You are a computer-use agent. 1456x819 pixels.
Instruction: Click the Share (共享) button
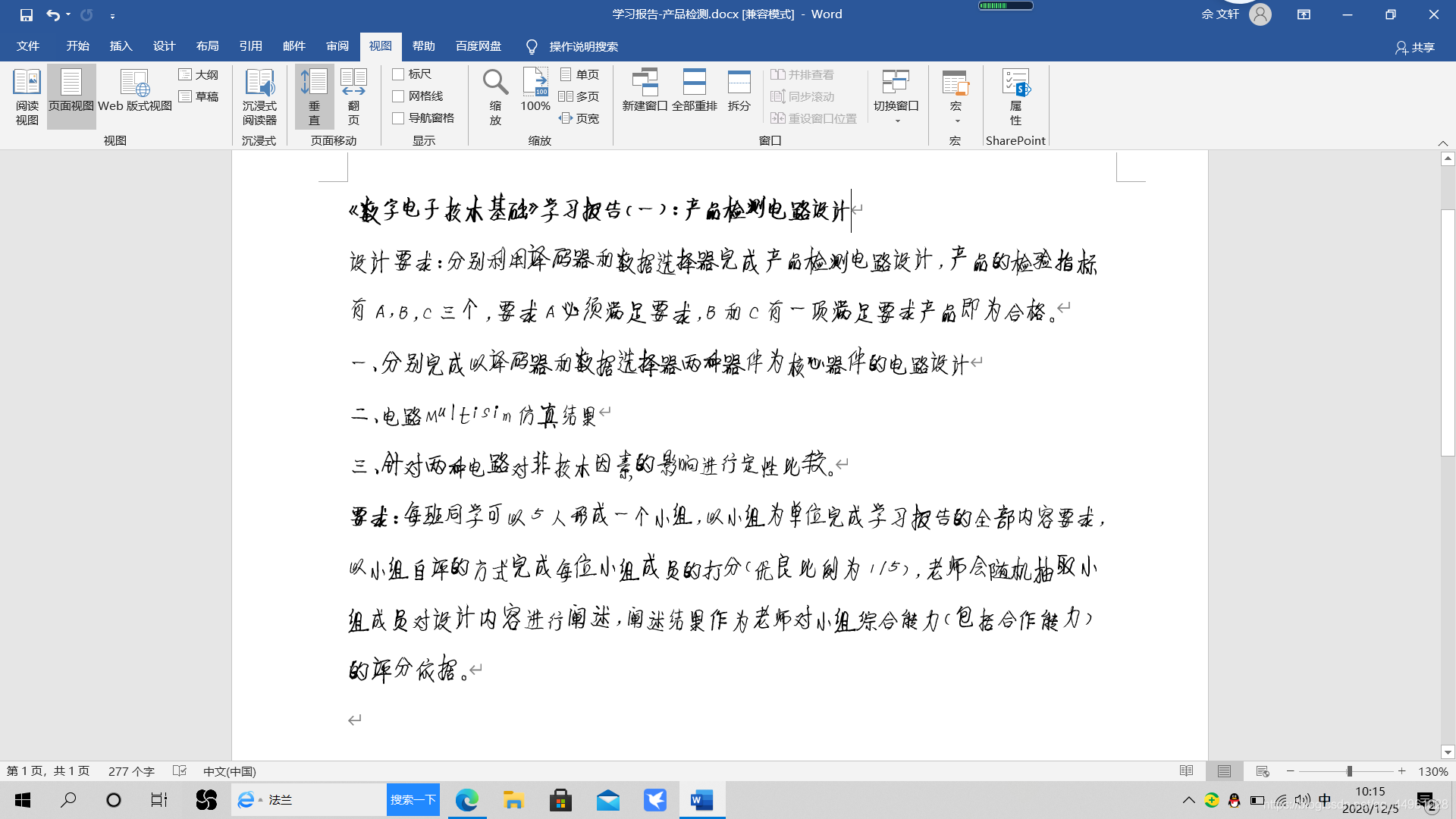(1415, 47)
